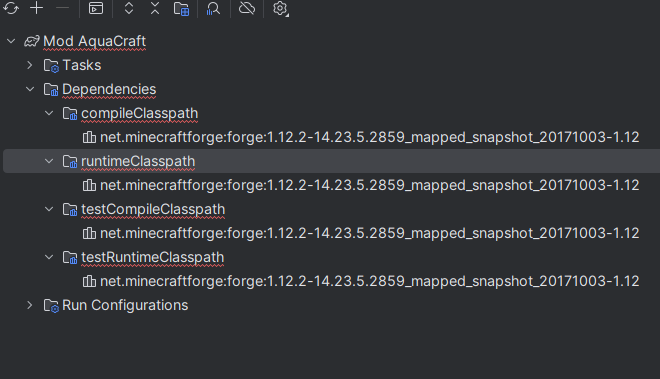Viewport: 660px width, 379px height.
Task: Click library icon of compileClasspath forge entry
Action: 89,137
